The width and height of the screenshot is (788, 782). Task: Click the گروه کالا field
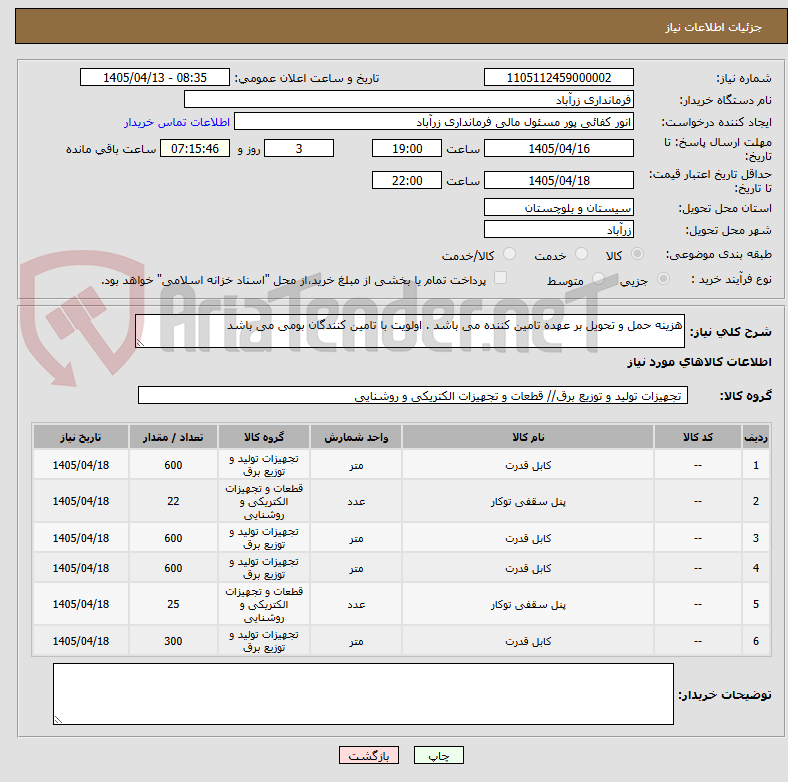[413, 396]
